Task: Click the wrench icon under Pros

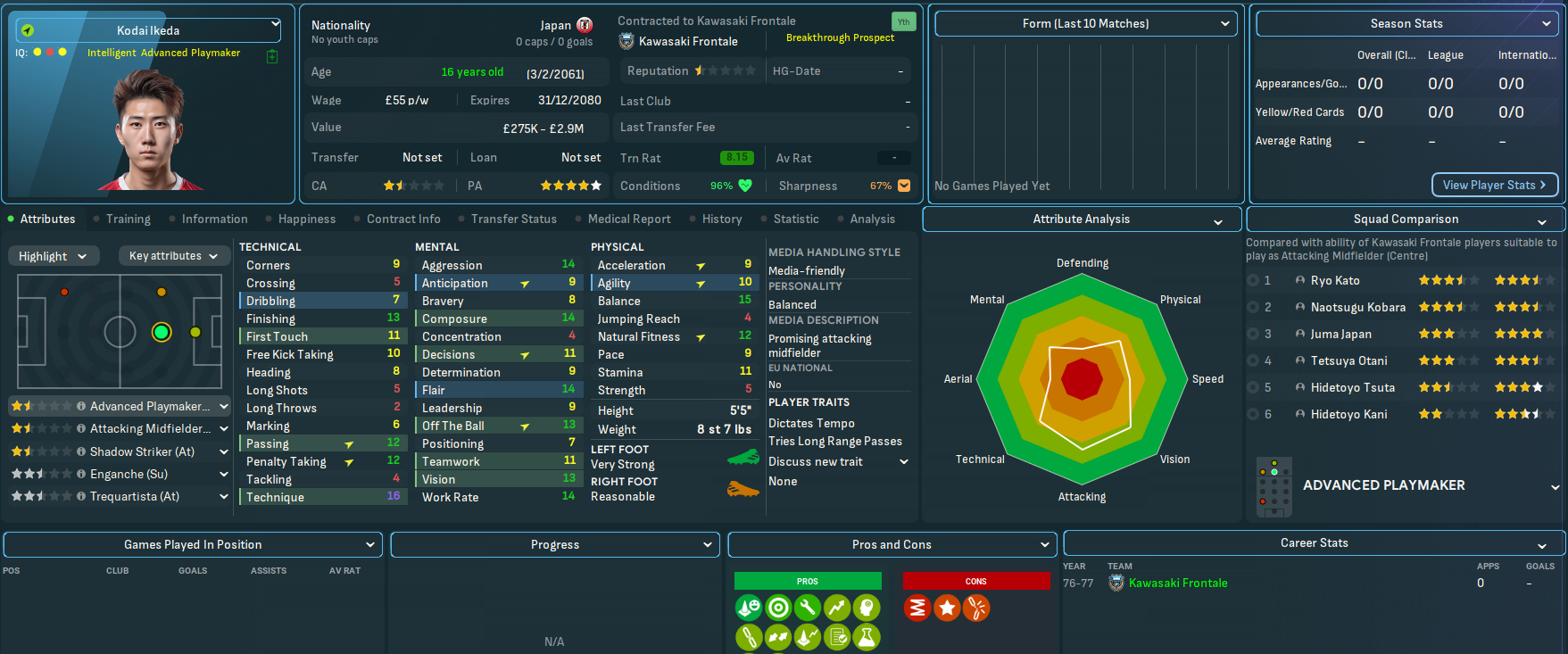Action: click(808, 608)
